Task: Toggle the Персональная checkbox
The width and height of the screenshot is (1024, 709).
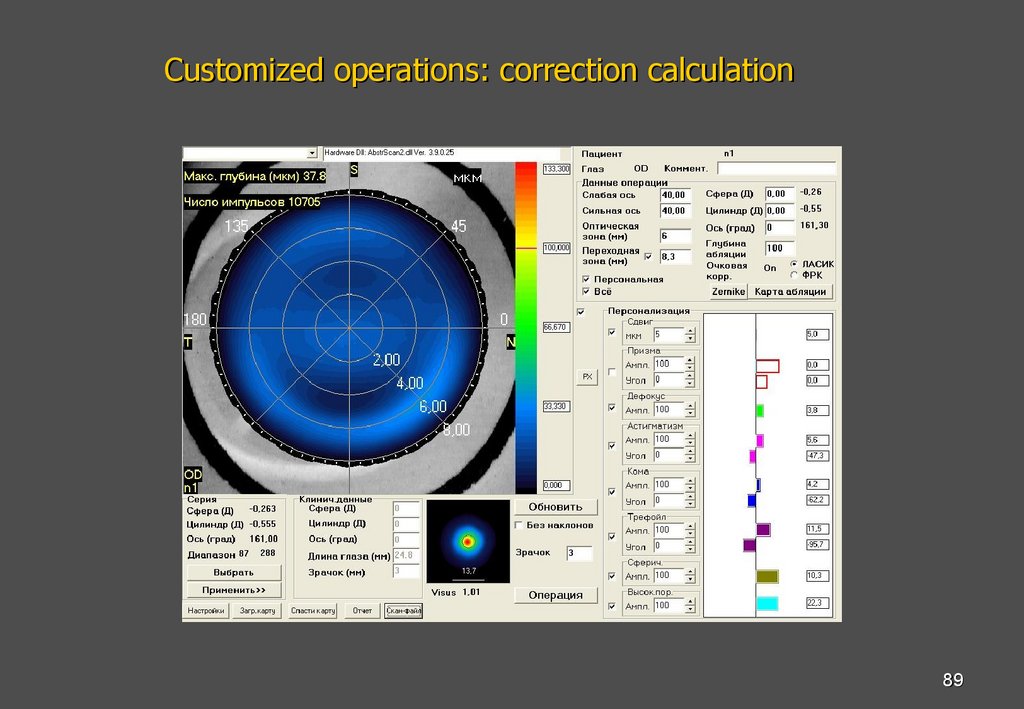Action: 586,279
